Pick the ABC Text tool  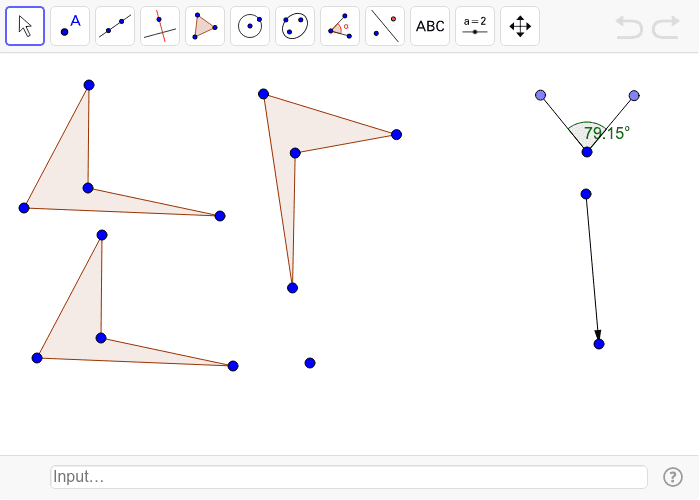click(430, 26)
